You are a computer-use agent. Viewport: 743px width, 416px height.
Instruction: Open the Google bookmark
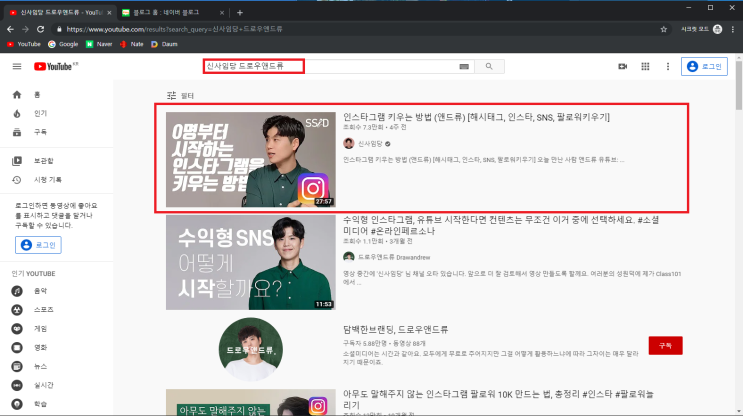(x=63, y=44)
